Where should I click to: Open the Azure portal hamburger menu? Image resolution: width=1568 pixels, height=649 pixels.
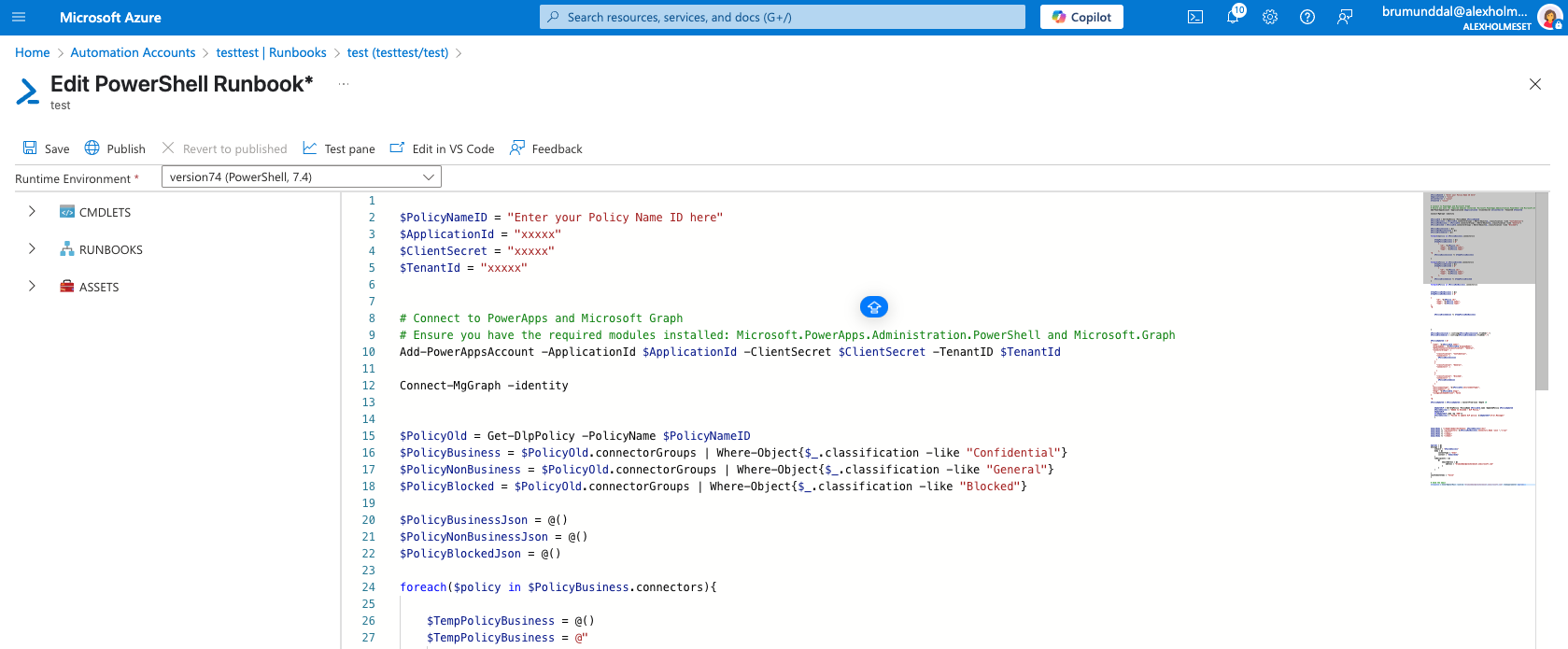click(19, 17)
